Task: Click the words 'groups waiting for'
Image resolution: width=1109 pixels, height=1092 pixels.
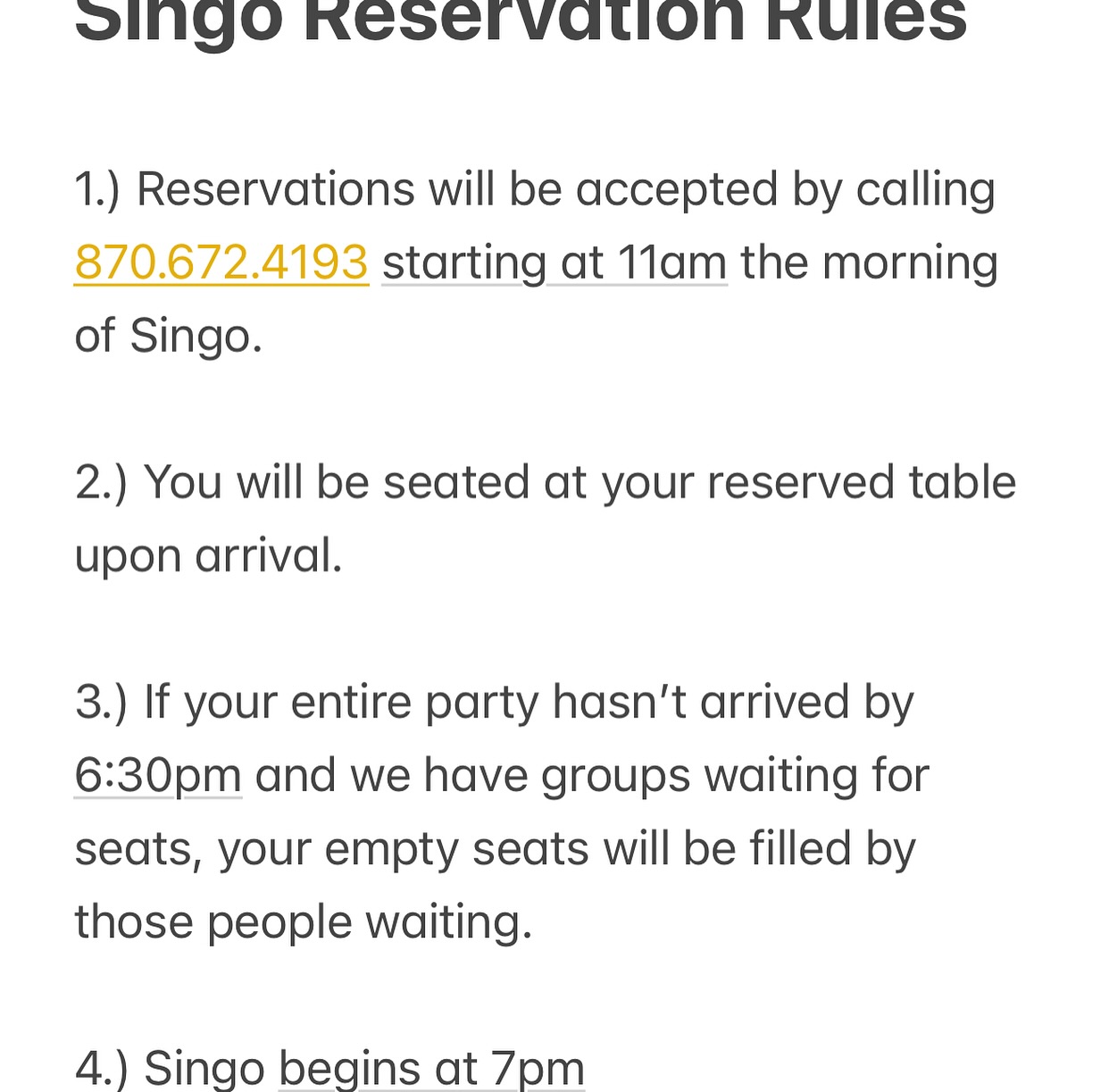Action: [736, 777]
